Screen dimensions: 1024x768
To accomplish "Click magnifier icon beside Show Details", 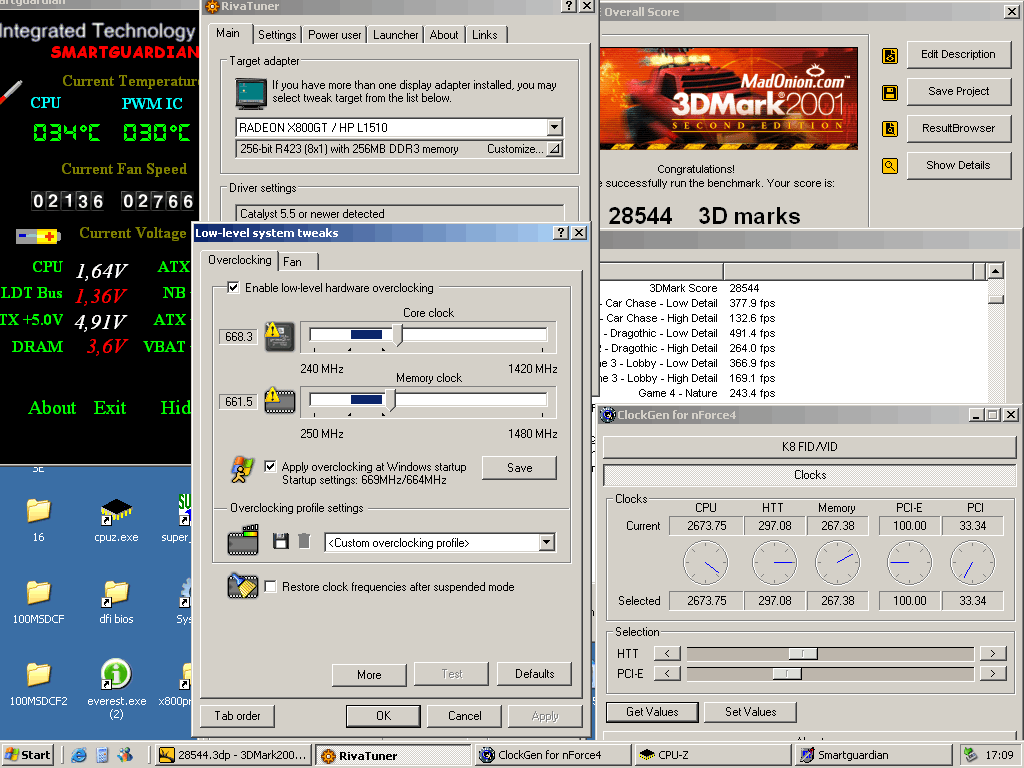I will (x=889, y=166).
